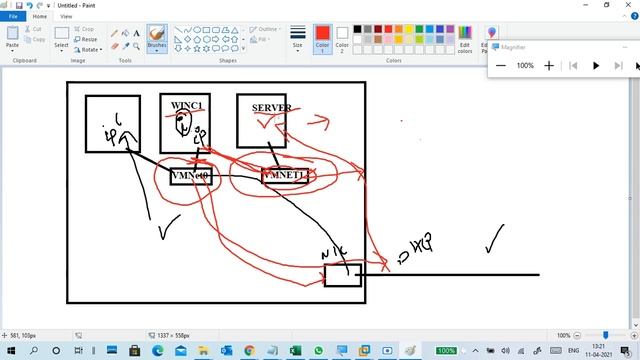Select the Pencil tool
This screenshot has height=360, width=640.
pyautogui.click(x=114, y=34)
